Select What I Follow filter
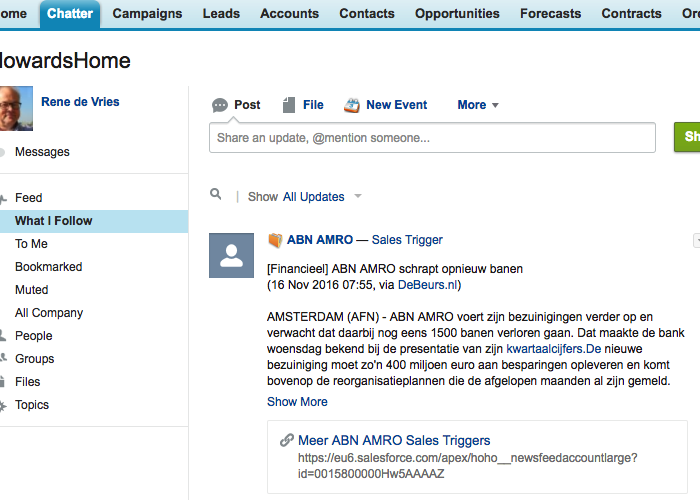This screenshot has height=500, width=700. click(x=94, y=221)
